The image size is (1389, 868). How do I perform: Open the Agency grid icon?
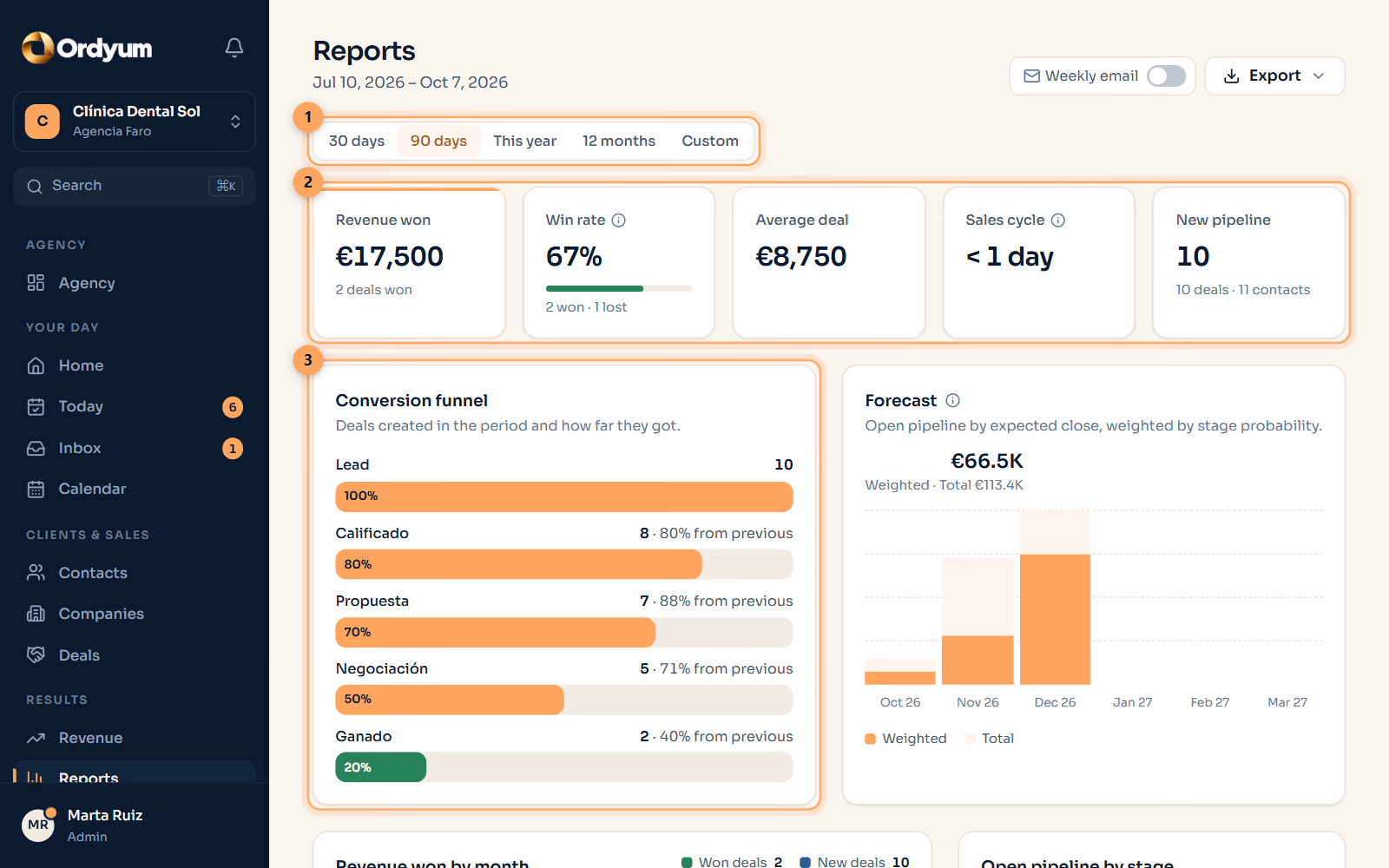point(36,283)
